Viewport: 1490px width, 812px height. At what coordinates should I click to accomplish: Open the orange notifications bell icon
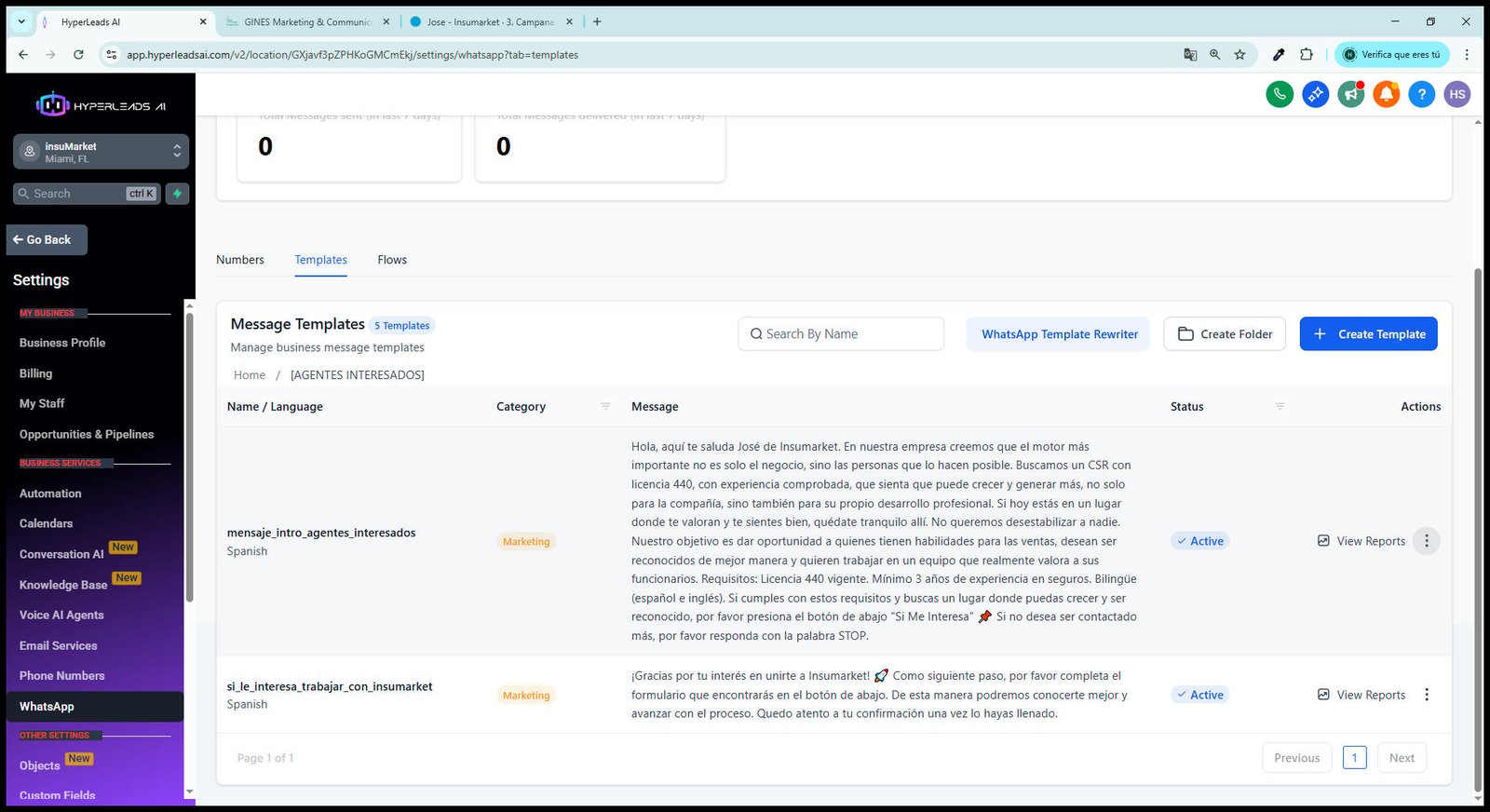coord(1387,94)
